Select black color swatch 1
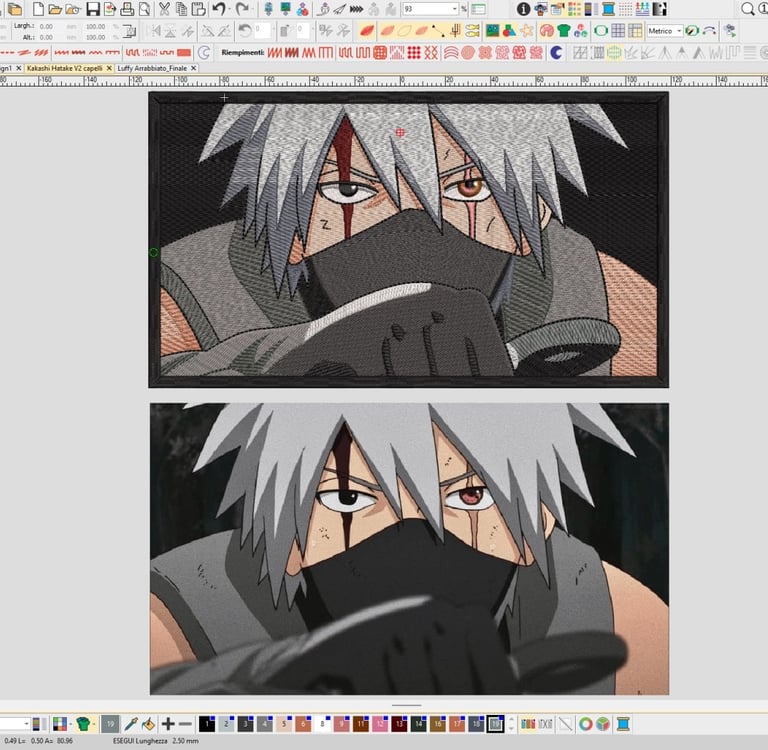The height and width of the screenshot is (750, 768). (207, 724)
